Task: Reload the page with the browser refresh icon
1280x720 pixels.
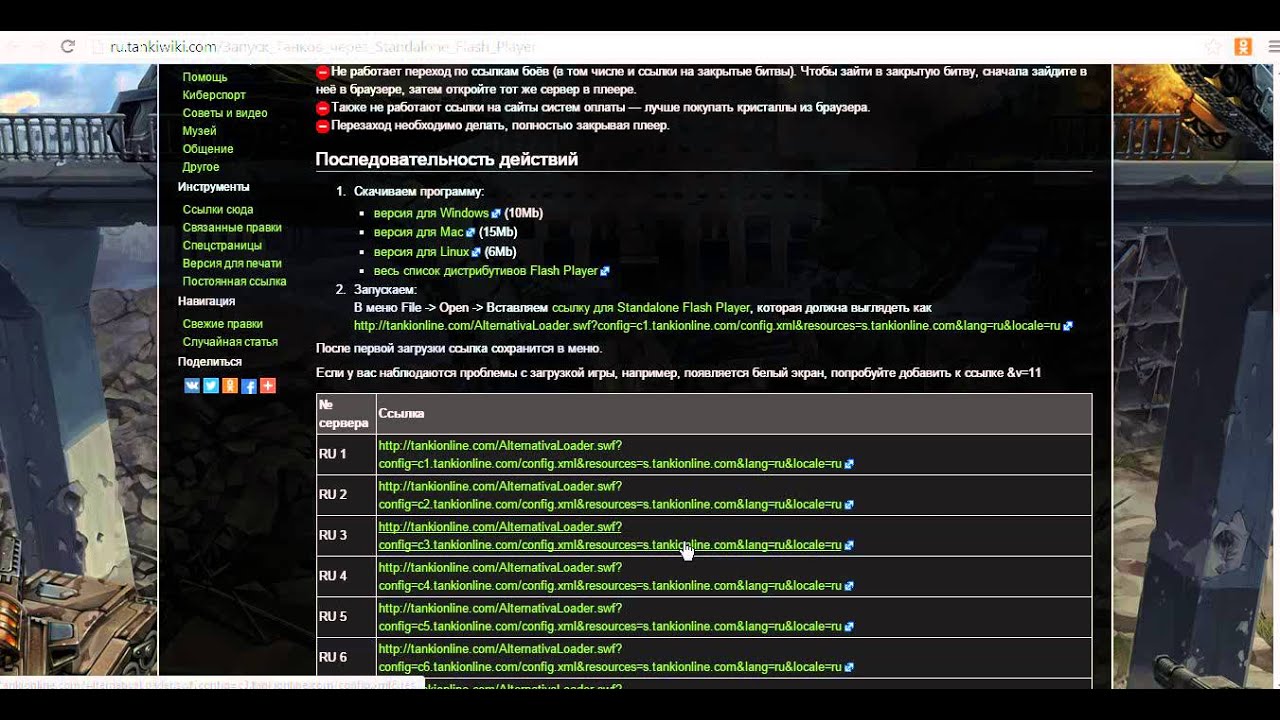Action: point(68,46)
